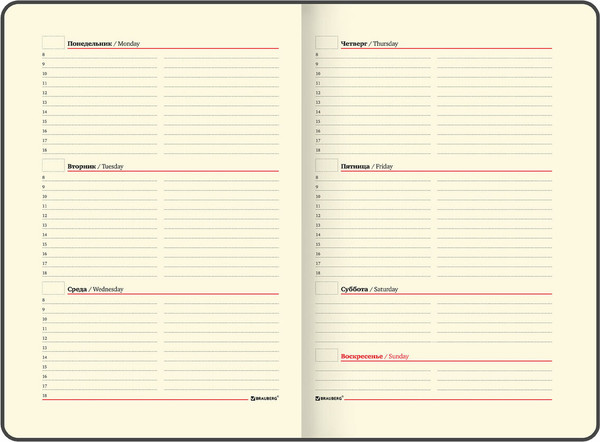Select the empty date box beside Monday
Screen dimensions: 600x442
tap(53, 43)
